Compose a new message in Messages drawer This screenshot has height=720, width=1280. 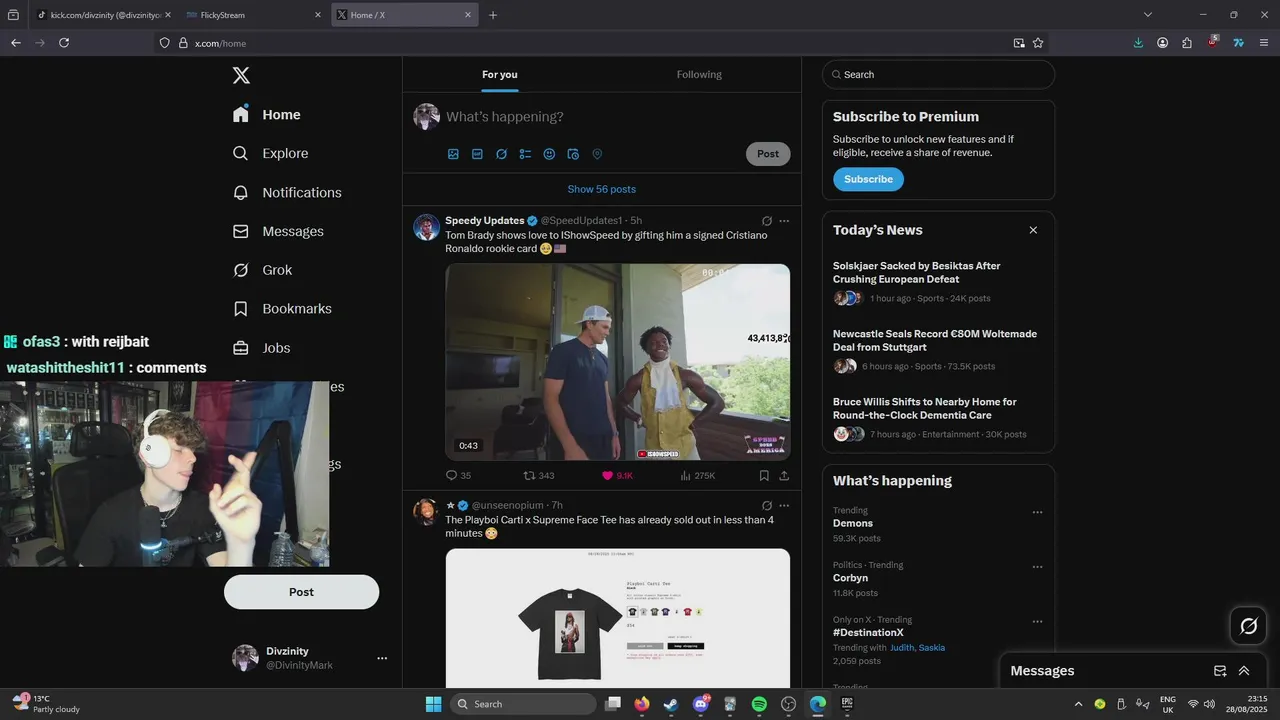[x=1220, y=671]
